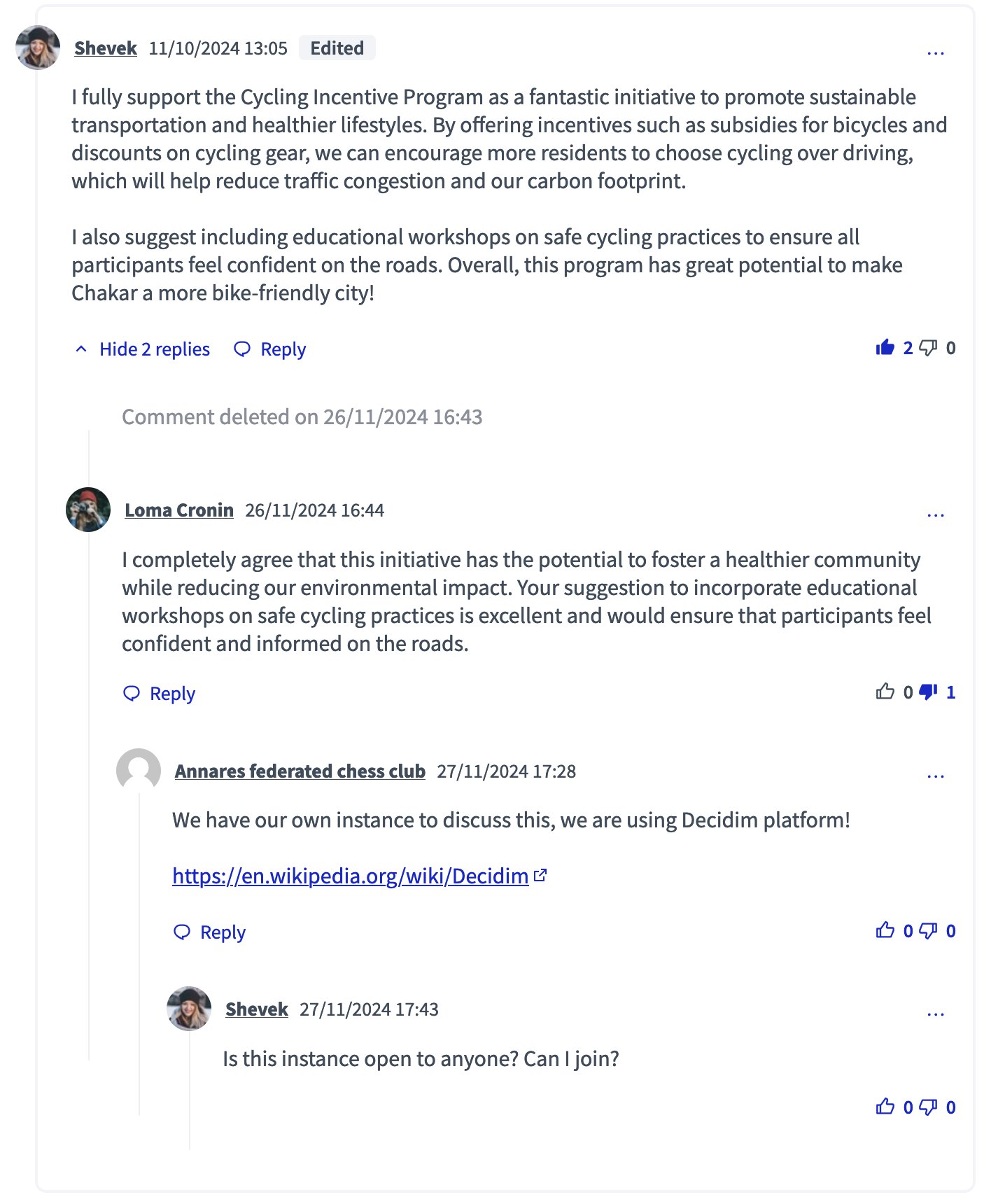Reply to Shevek's top comment
Image resolution: width=998 pixels, height=1204 pixels.
pos(280,348)
